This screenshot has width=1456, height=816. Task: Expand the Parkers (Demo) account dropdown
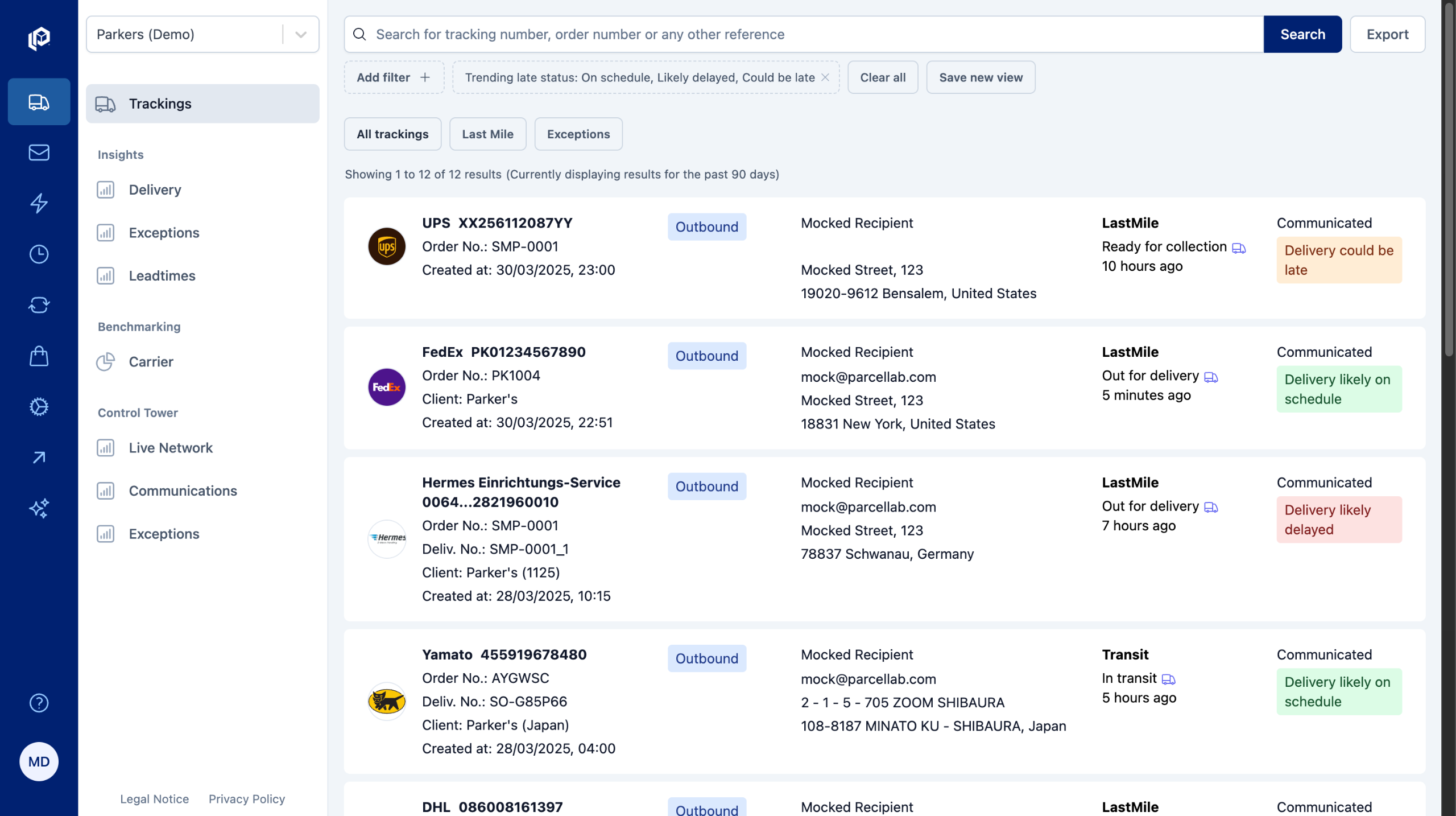(x=301, y=35)
